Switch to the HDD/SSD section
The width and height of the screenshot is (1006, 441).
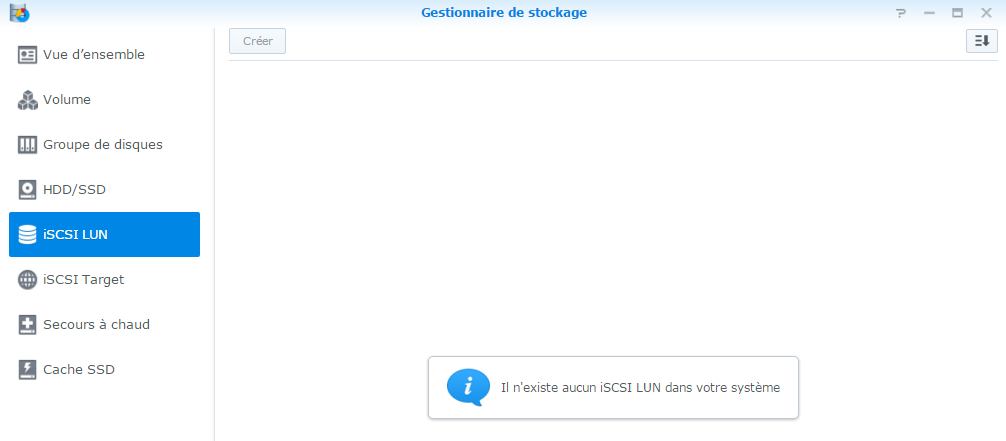point(104,190)
